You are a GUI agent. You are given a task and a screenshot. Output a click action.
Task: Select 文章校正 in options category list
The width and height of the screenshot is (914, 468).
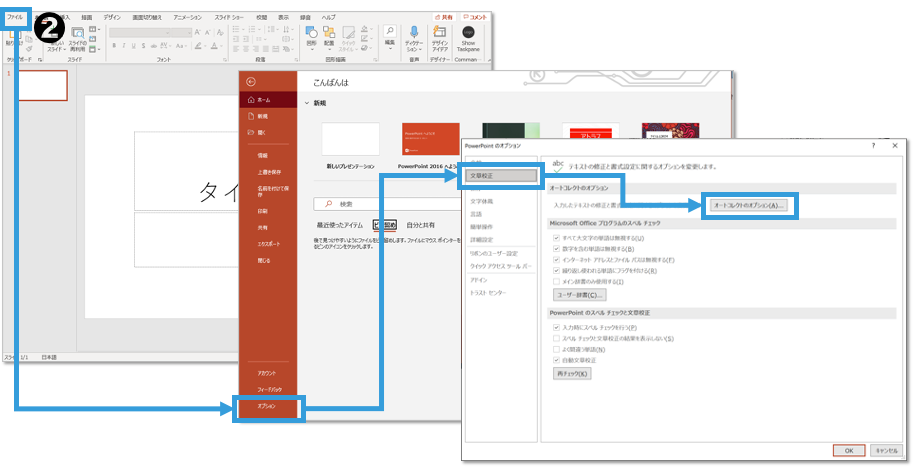(x=502, y=176)
